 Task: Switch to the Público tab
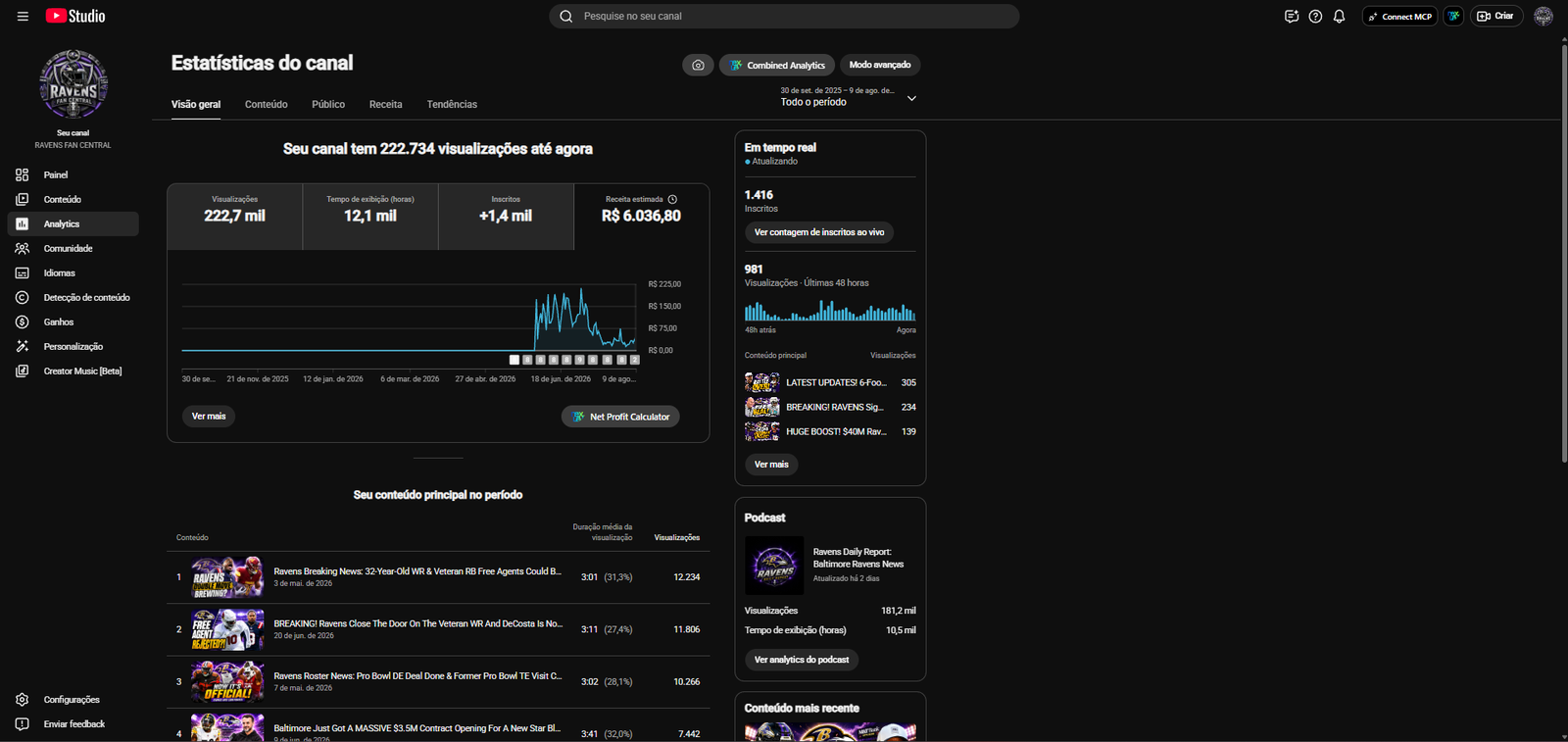pyautogui.click(x=328, y=105)
